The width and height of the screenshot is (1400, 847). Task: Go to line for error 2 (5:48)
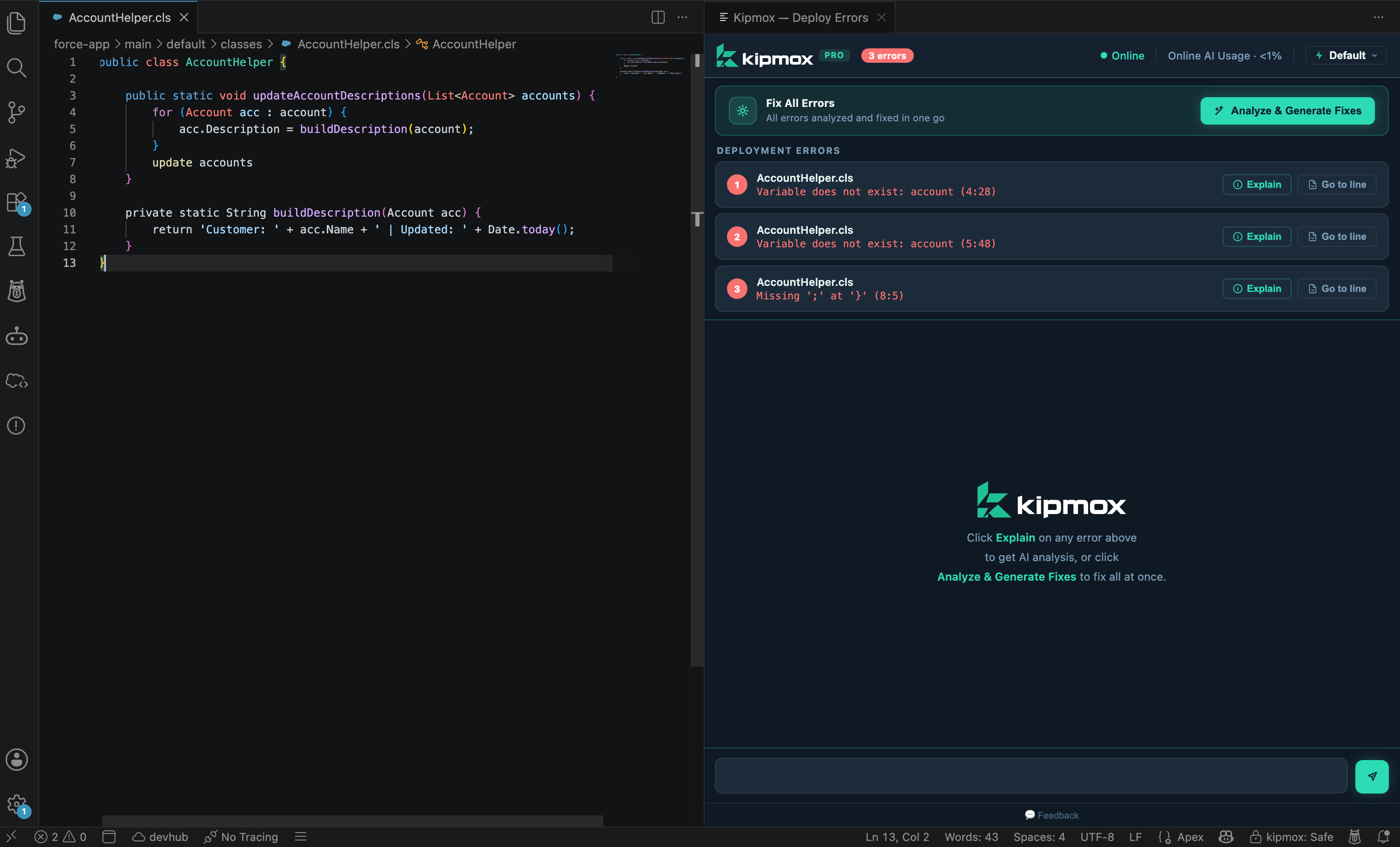point(1337,237)
